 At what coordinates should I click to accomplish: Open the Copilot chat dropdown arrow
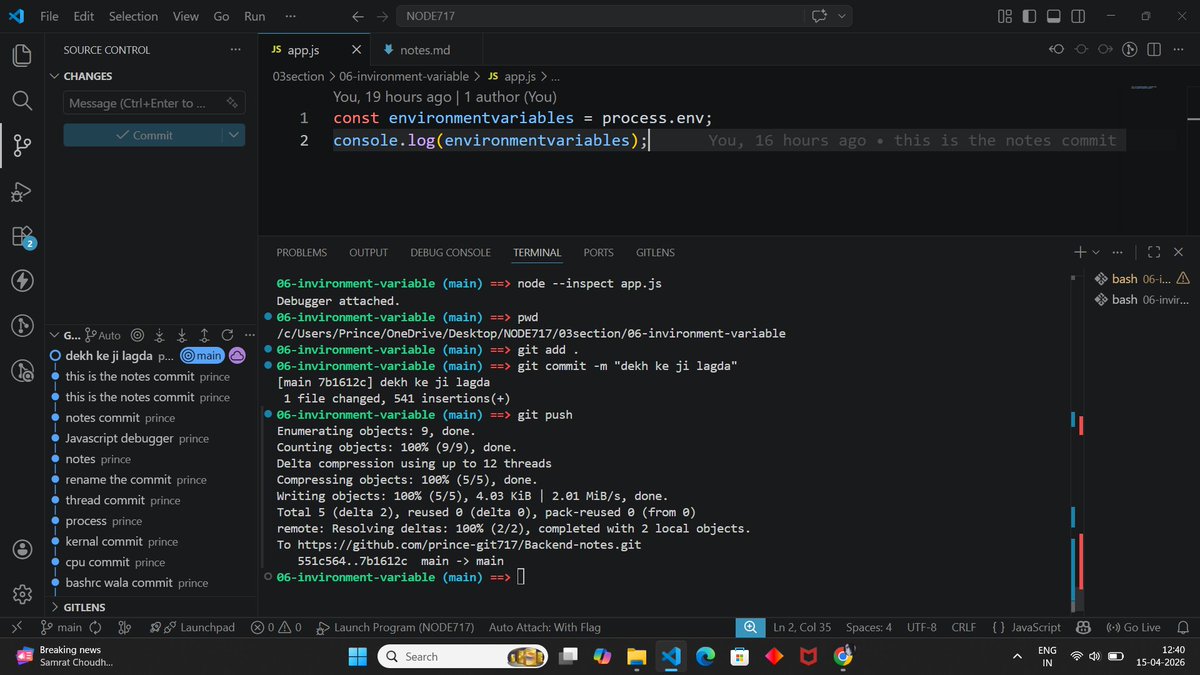[x=842, y=16]
